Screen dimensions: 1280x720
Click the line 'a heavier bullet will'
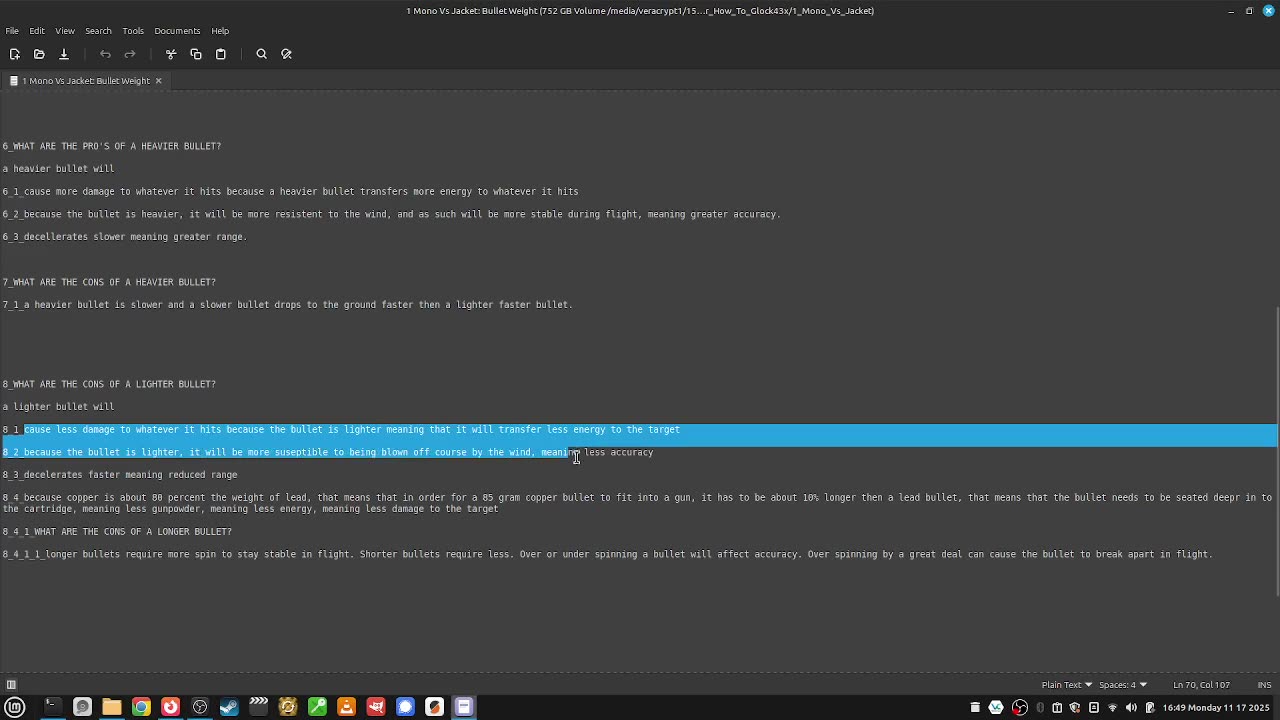pos(58,169)
